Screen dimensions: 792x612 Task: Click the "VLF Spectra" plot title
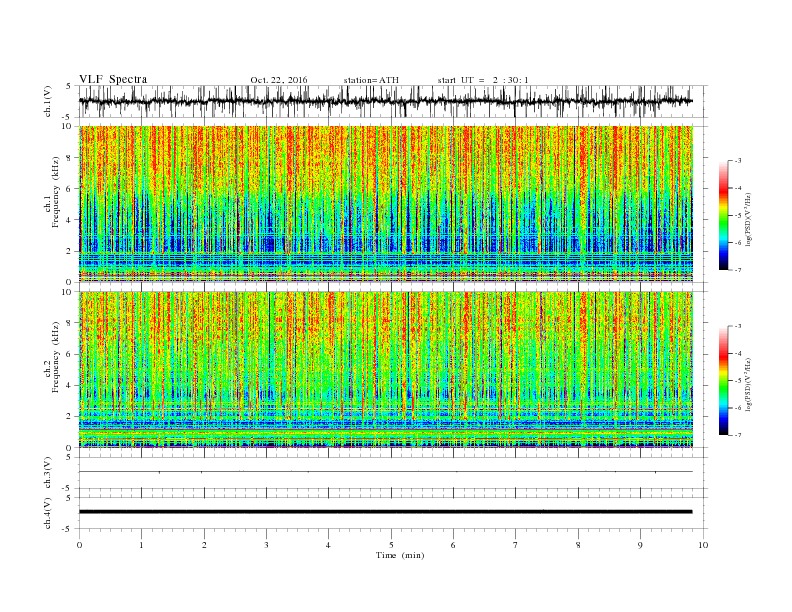113,79
